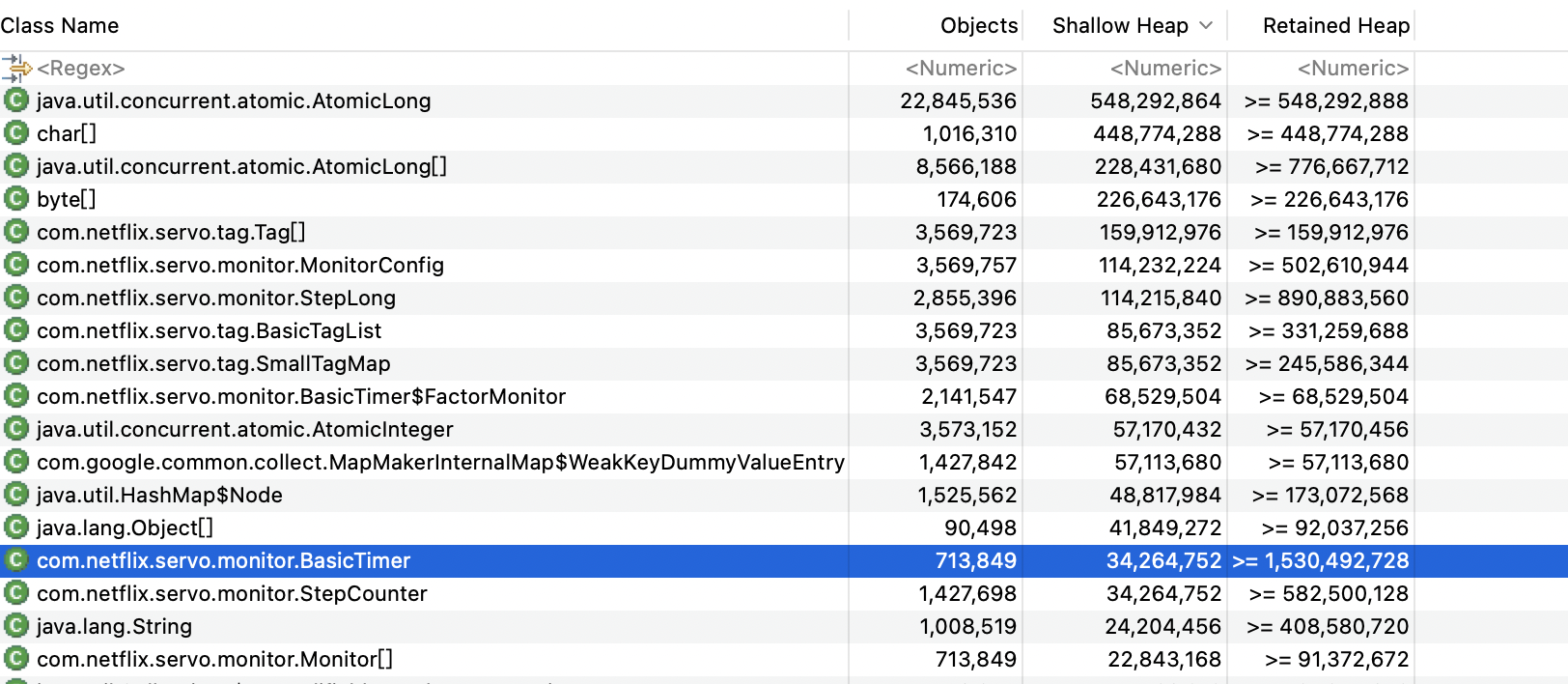Click the class icon beside com.netflix.servo.monitor.Monitor[]

[x=16, y=659]
